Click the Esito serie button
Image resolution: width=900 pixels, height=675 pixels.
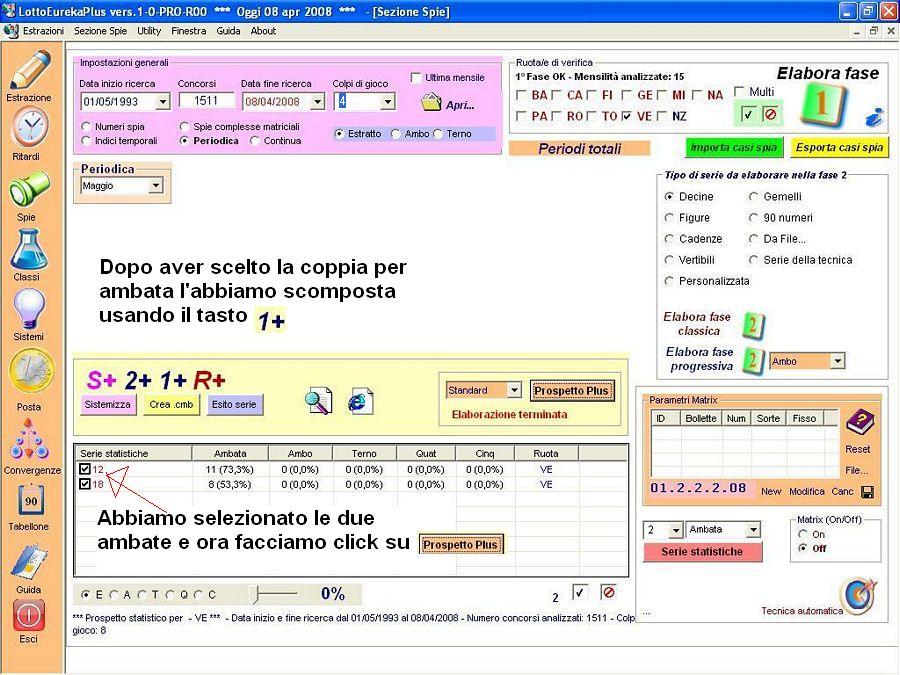point(234,405)
